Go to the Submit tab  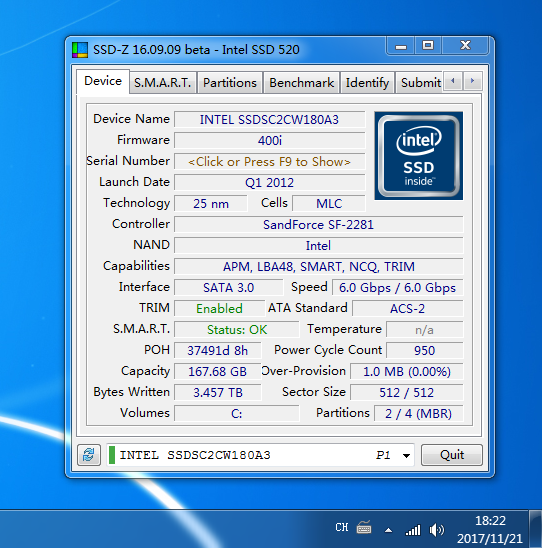[x=420, y=83]
